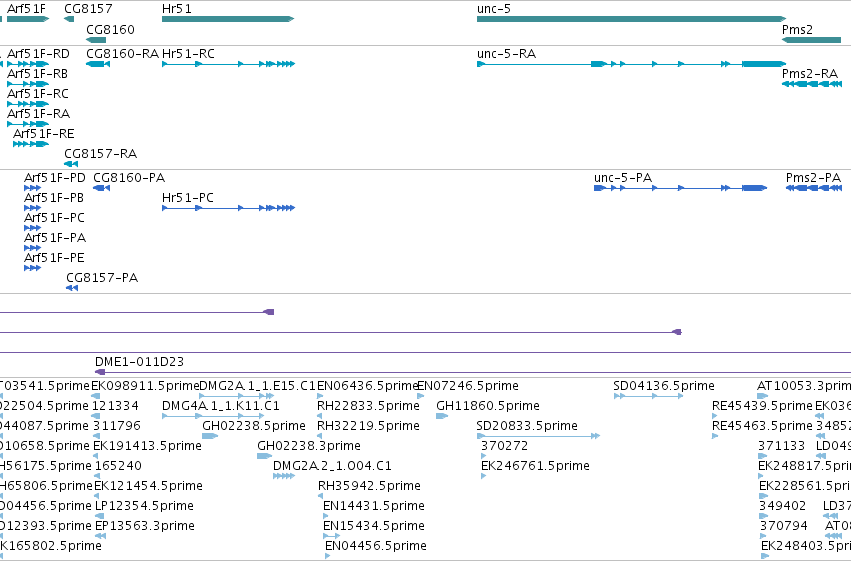Click feature label 165240
Image resolution: width=851 pixels, height=561 pixels.
tap(118, 466)
